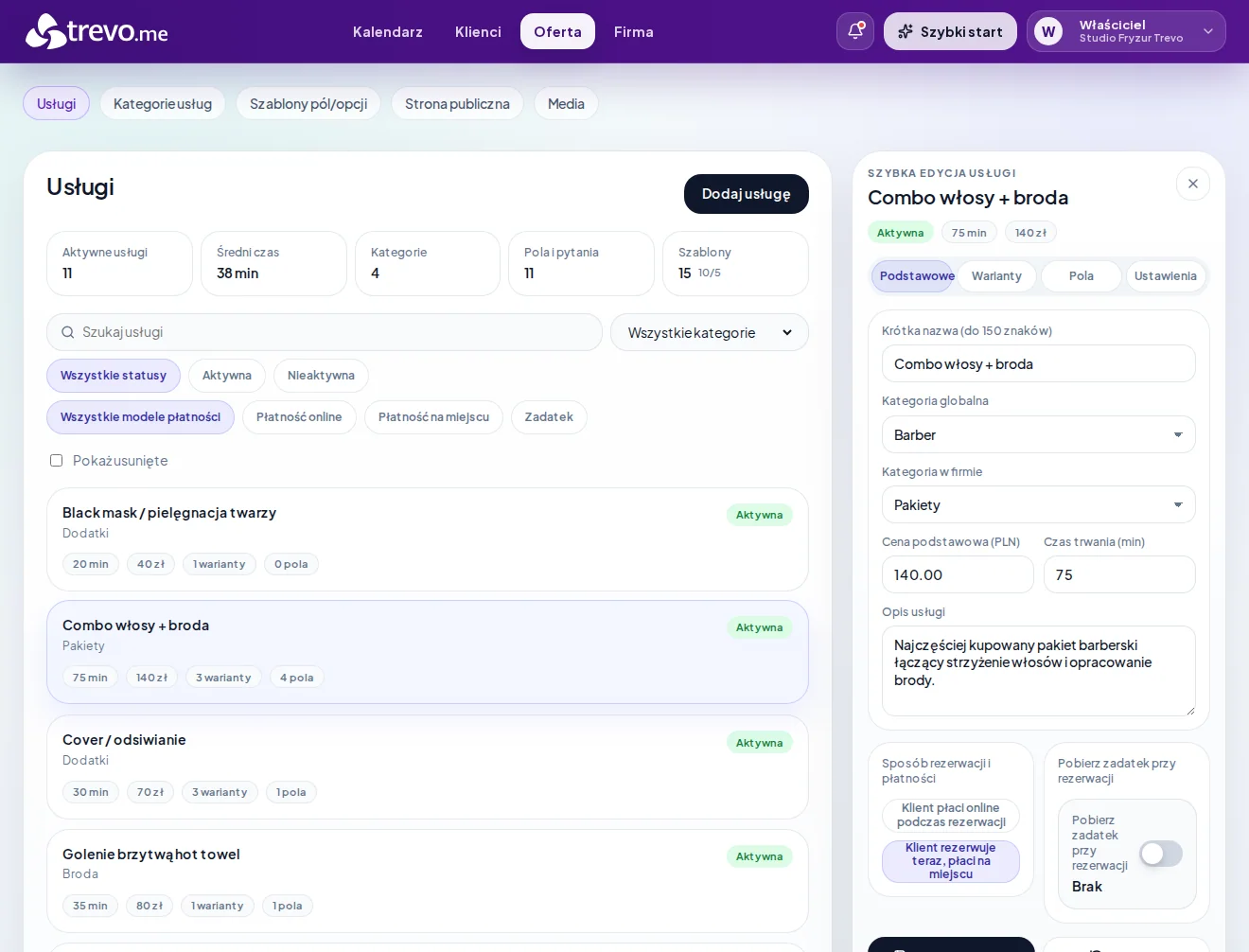1249x952 pixels.
Task: Filter by Płatność online
Action: (x=299, y=417)
